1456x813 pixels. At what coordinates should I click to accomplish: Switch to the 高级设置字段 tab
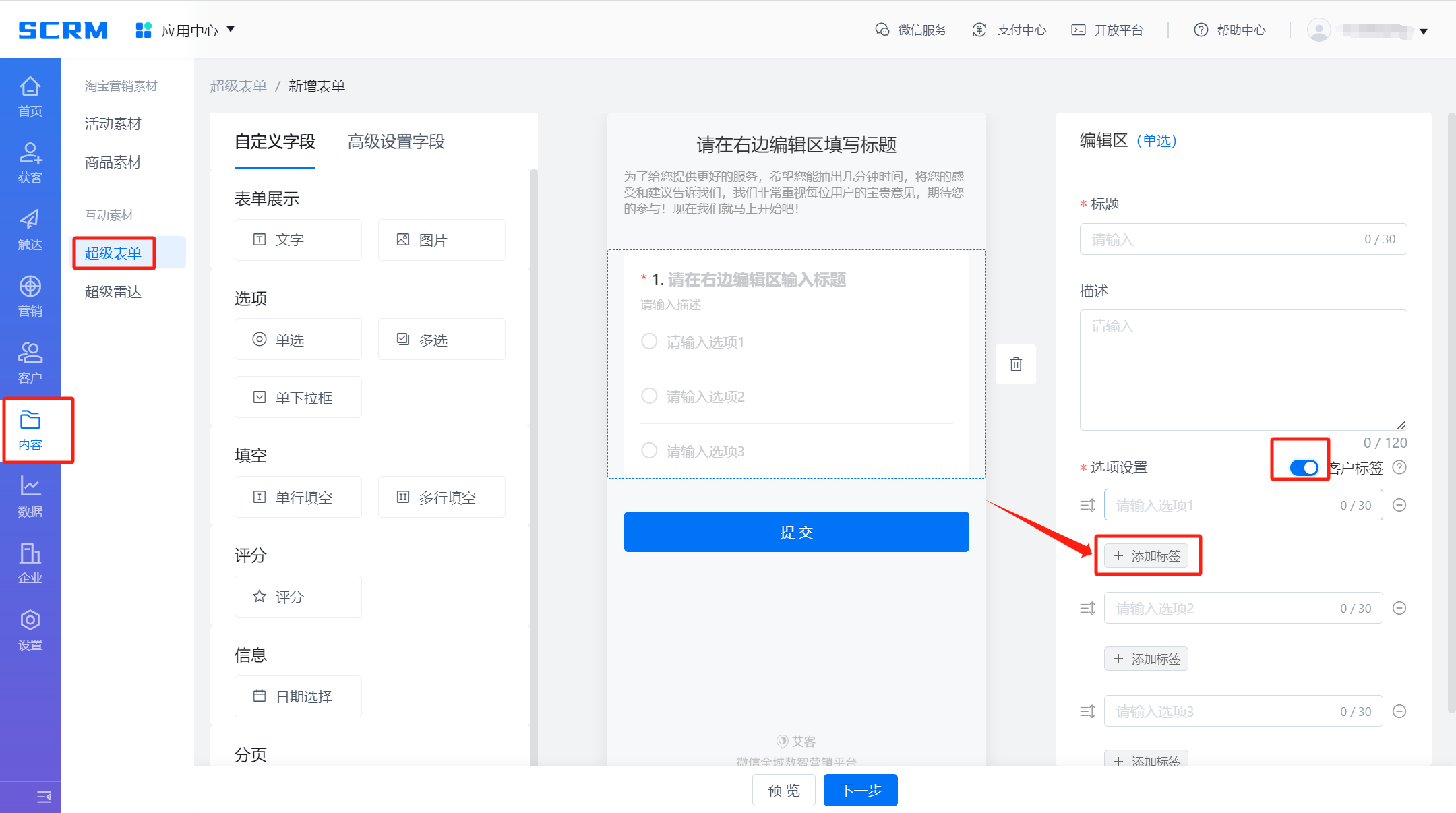click(396, 142)
